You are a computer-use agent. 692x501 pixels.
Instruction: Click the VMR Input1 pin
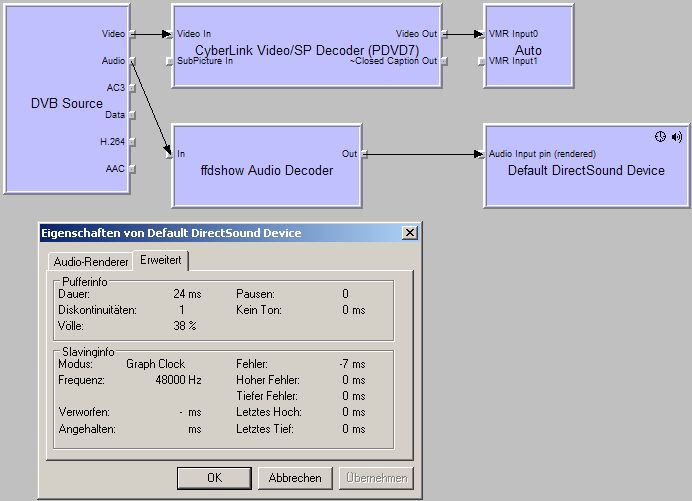pyautogui.click(x=481, y=61)
